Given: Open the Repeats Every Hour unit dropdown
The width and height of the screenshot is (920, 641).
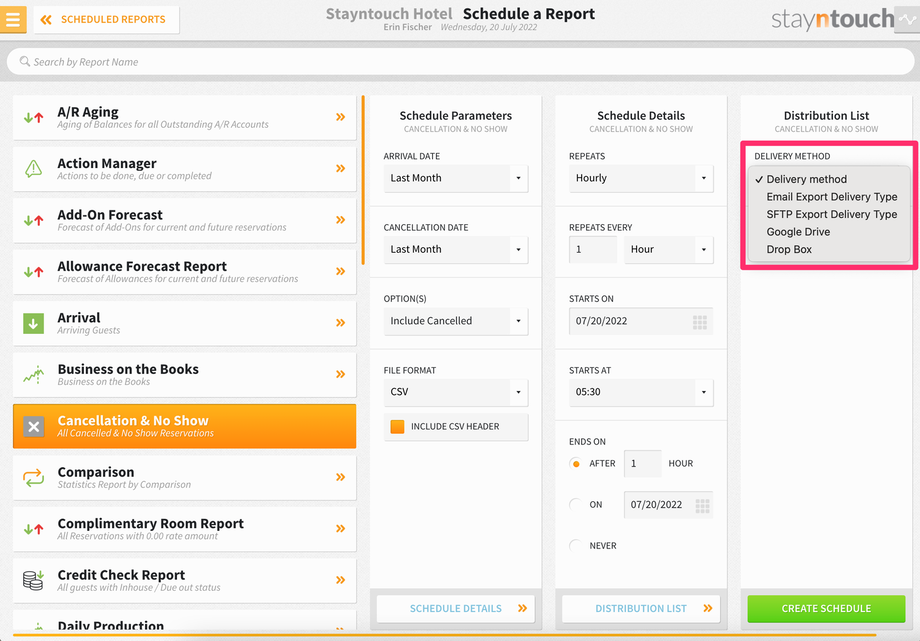Looking at the screenshot, I should (668, 249).
